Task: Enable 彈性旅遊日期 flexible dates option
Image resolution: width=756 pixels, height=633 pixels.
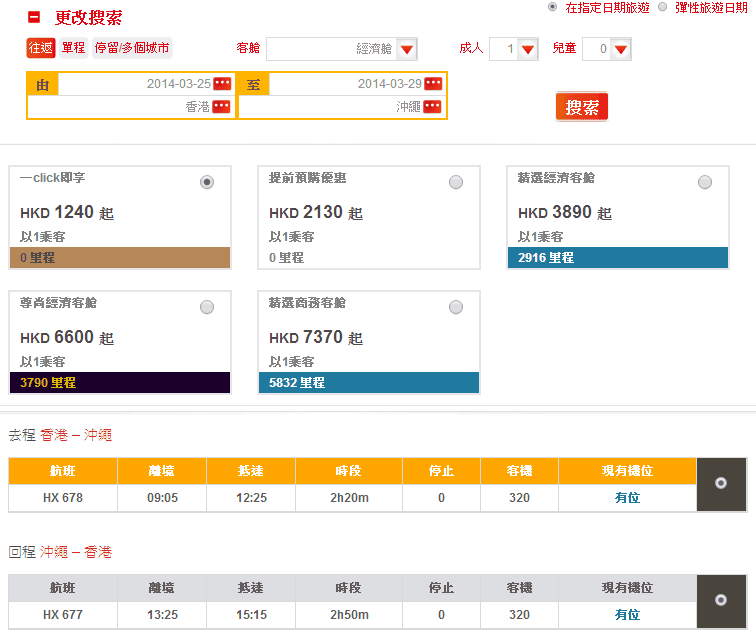Action: coord(662,7)
